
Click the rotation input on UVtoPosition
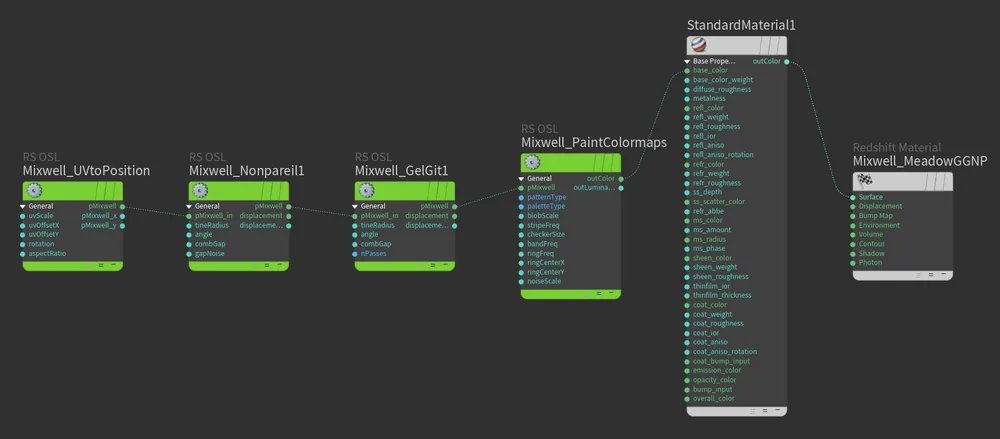coord(23,244)
